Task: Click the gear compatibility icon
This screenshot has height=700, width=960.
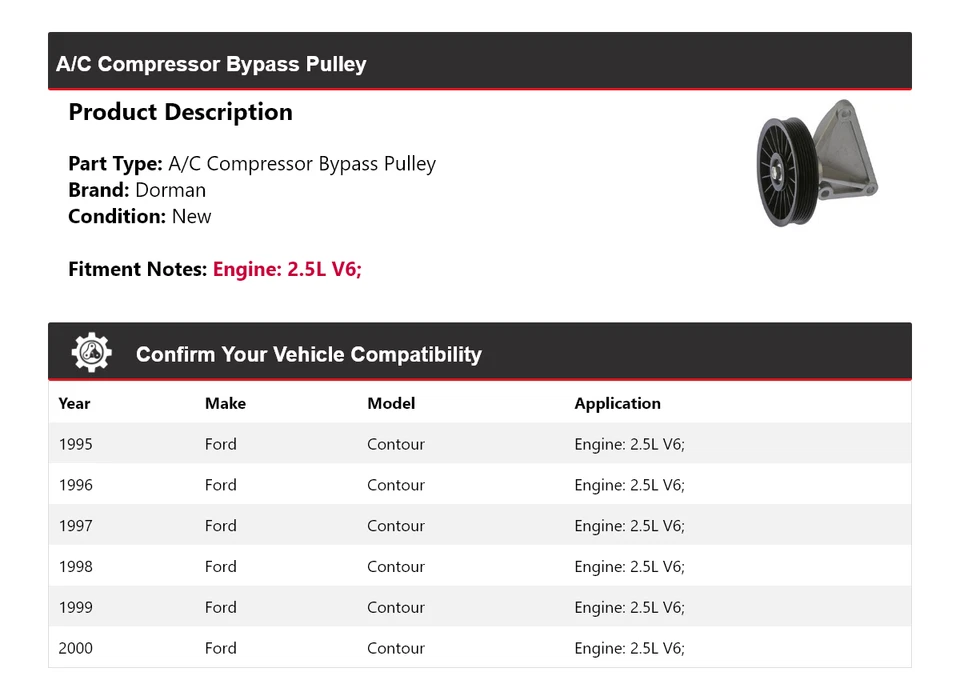Action: tap(91, 353)
